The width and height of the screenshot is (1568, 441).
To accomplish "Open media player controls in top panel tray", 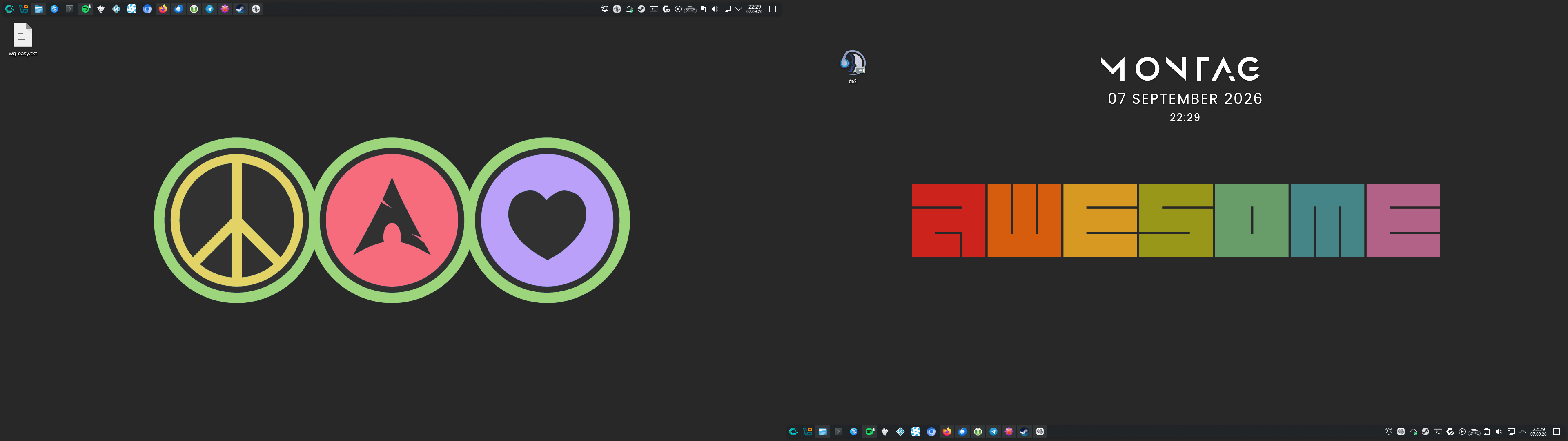I will tap(679, 9).
